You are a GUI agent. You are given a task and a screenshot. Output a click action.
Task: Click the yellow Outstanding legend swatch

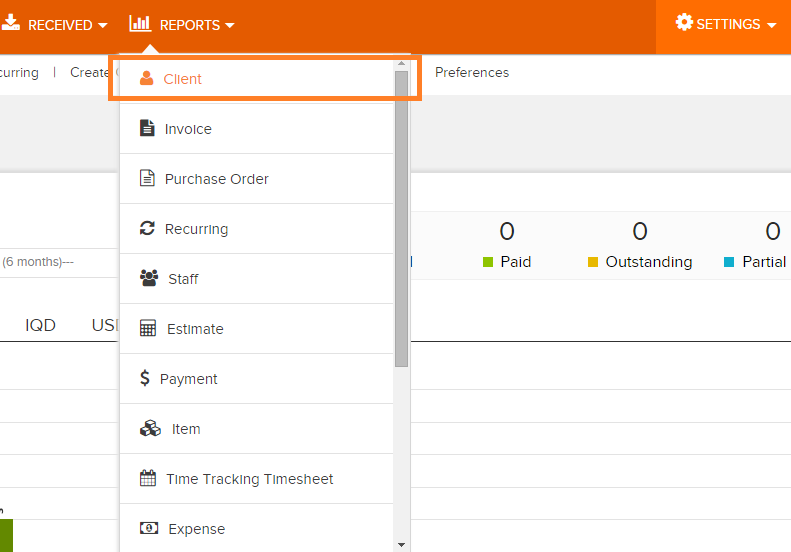pos(593,262)
